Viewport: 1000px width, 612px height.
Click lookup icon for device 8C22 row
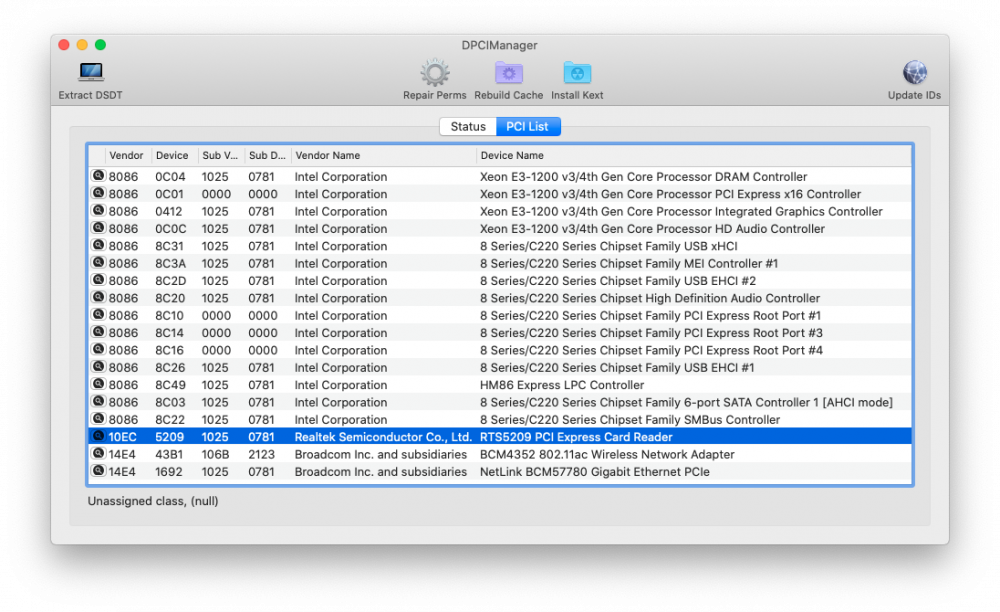pyautogui.click(x=98, y=419)
